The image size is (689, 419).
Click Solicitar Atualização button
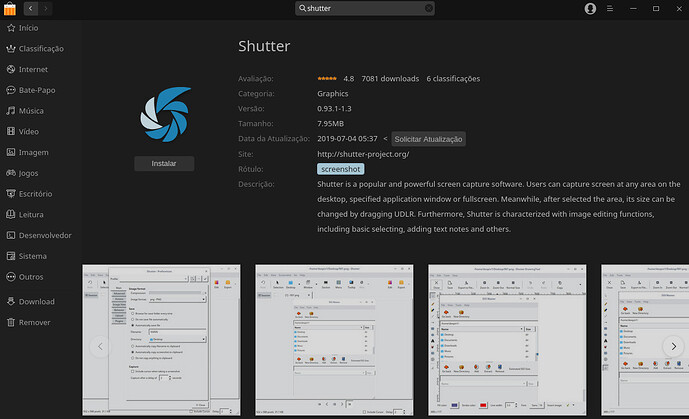(428, 139)
